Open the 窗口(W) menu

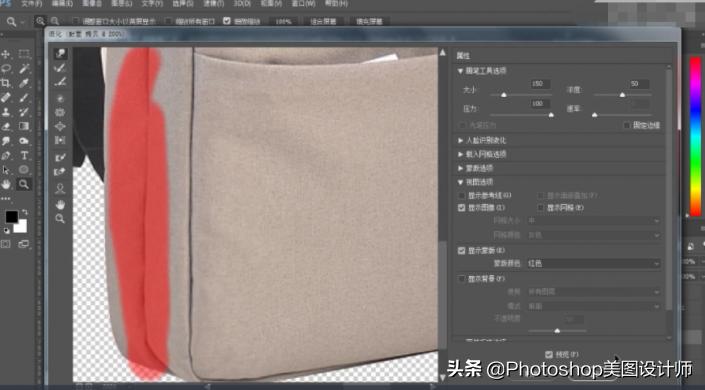[303, 4]
